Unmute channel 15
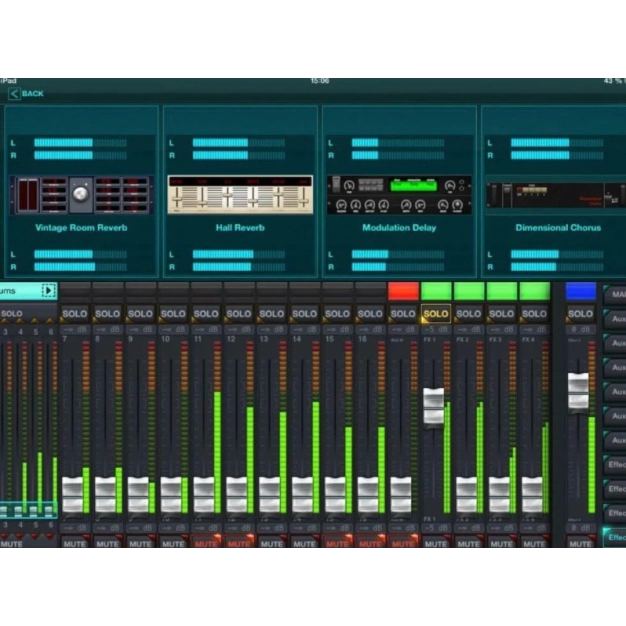Image resolution: width=626 pixels, height=626 pixels. [337, 543]
